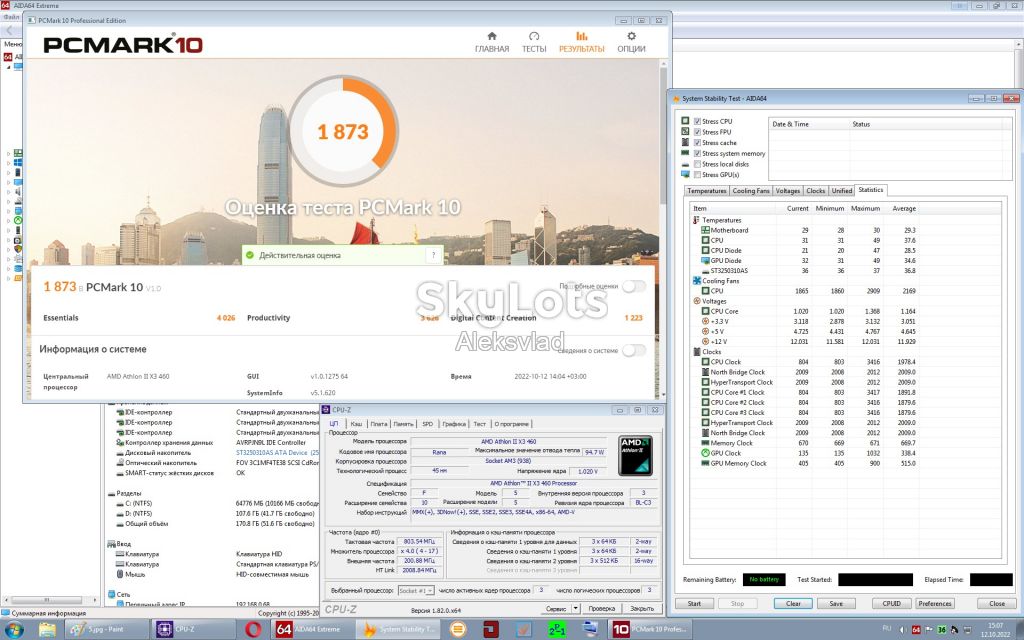Switch to Voltages tab
The image size is (1024, 640).
pos(788,191)
